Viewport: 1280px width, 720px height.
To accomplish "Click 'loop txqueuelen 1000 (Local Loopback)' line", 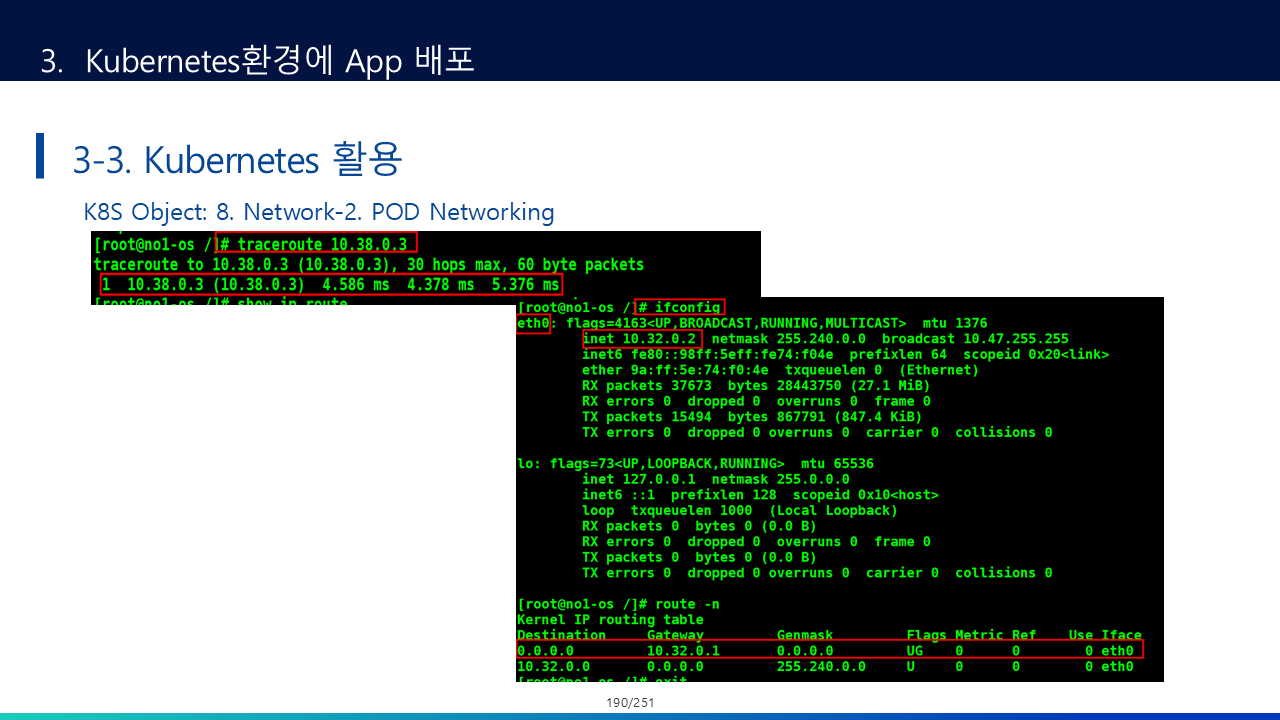I will pos(740,511).
